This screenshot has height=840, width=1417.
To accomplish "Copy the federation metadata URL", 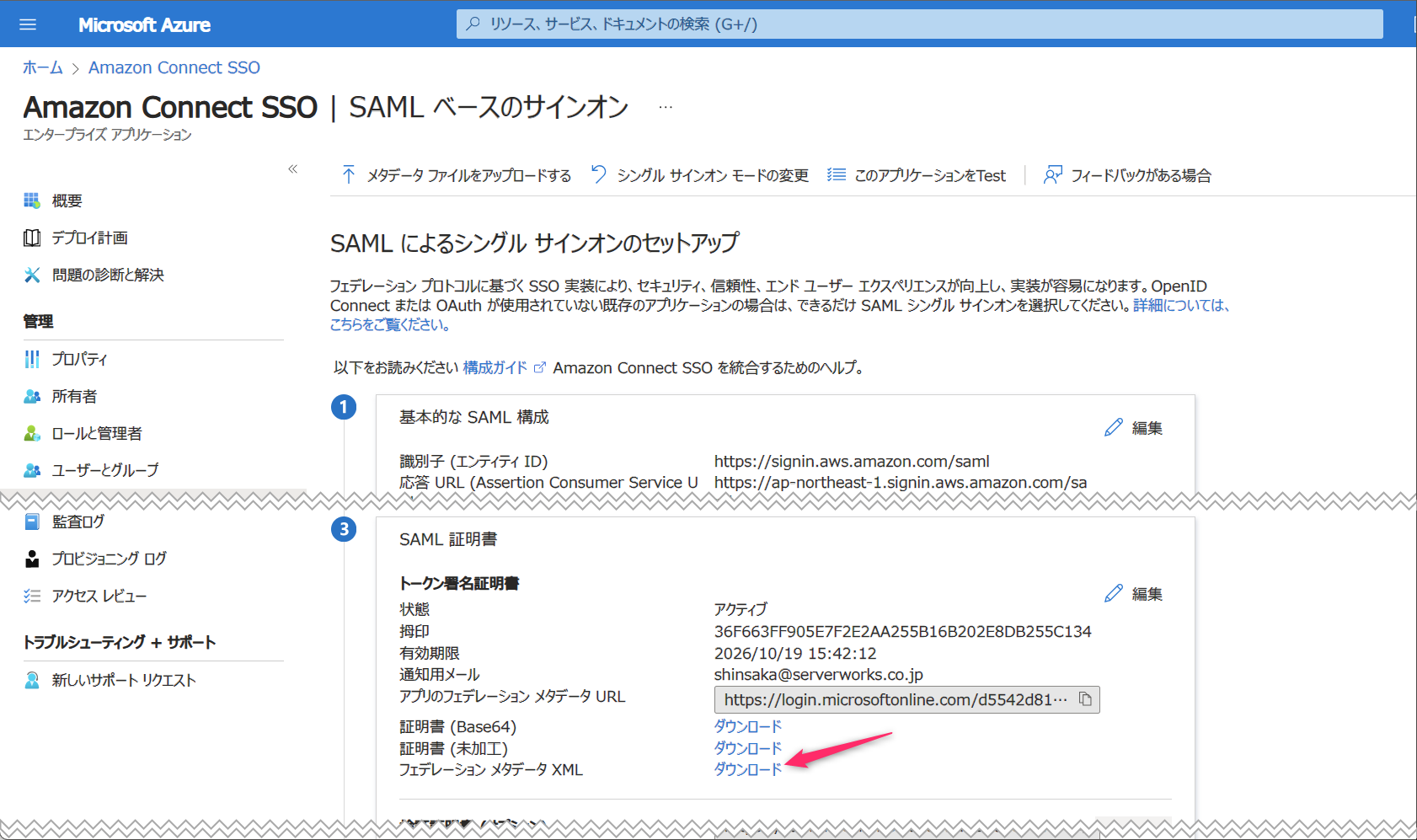I will 1086,699.
